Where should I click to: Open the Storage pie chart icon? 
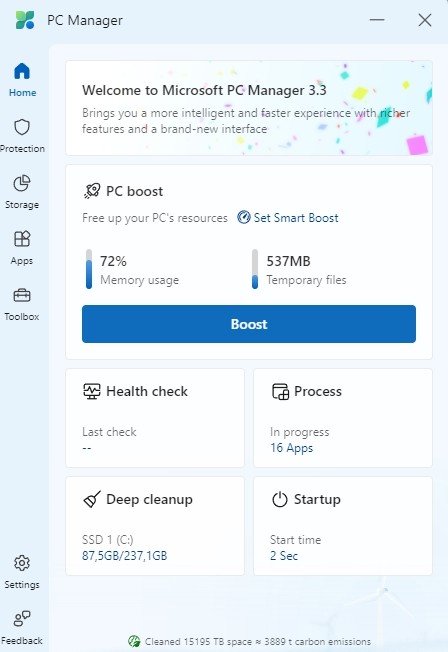coord(22,183)
